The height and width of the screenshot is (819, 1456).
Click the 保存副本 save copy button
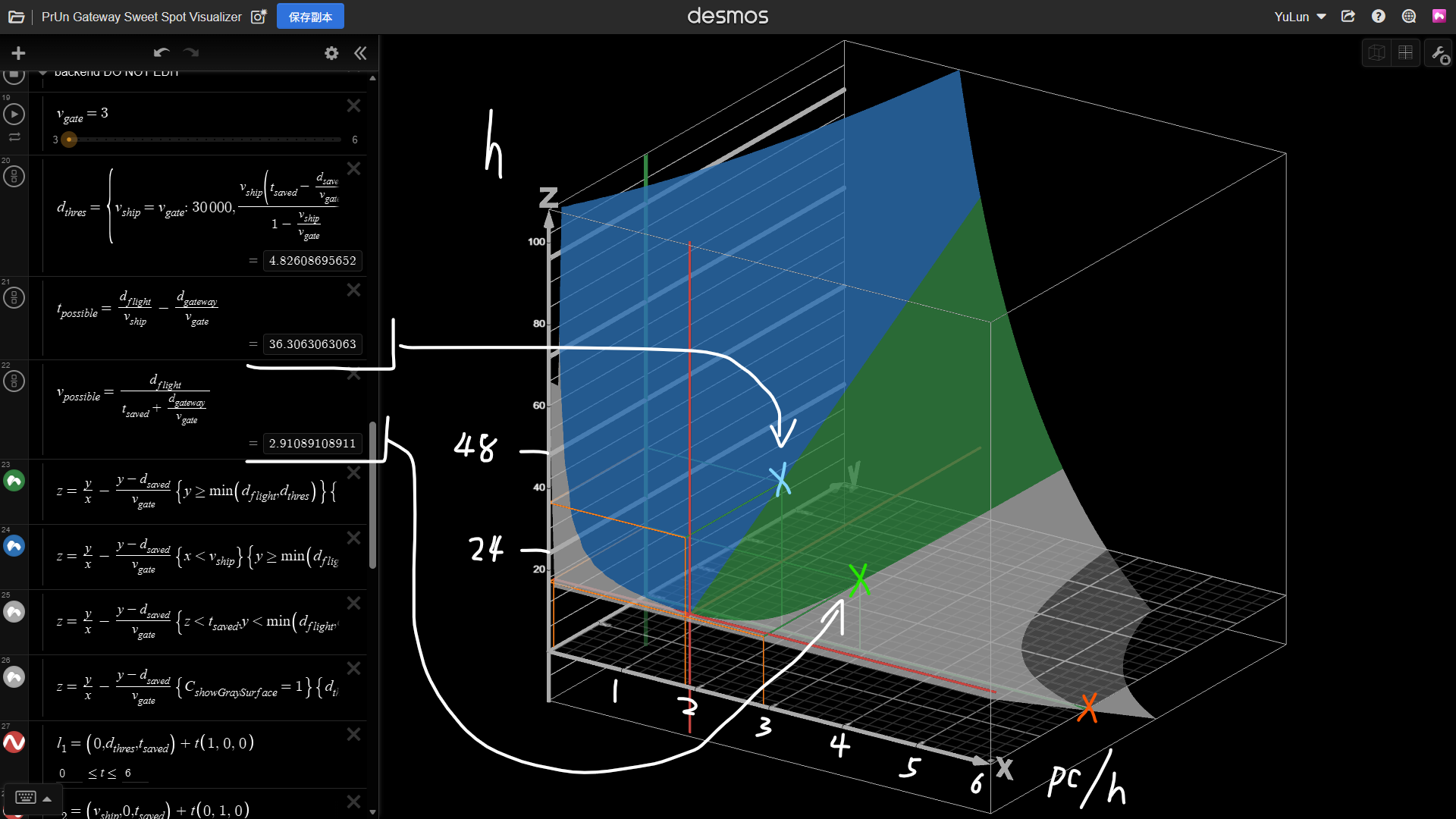pos(310,17)
